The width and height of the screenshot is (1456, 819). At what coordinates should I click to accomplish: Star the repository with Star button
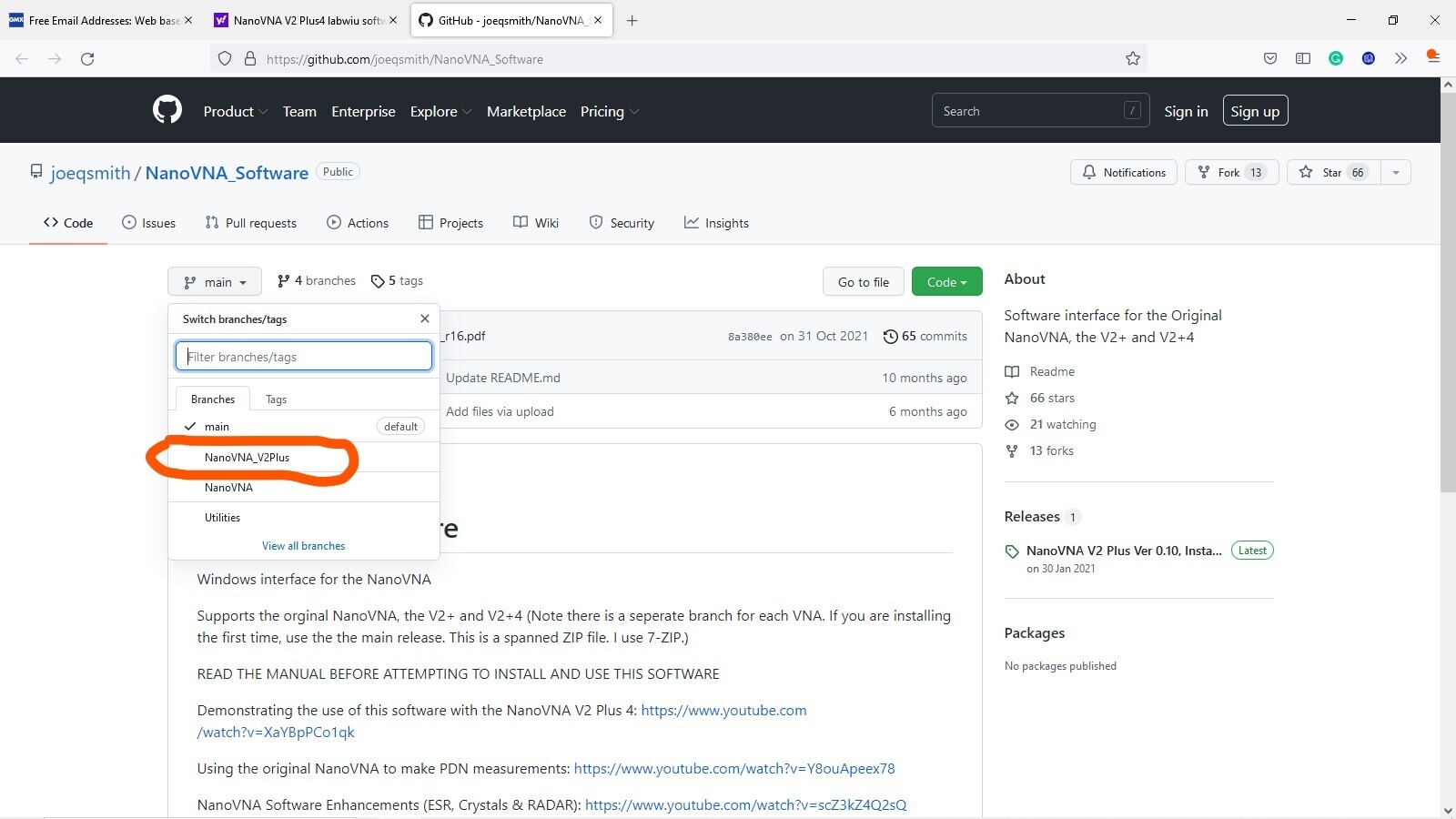[x=1334, y=172]
